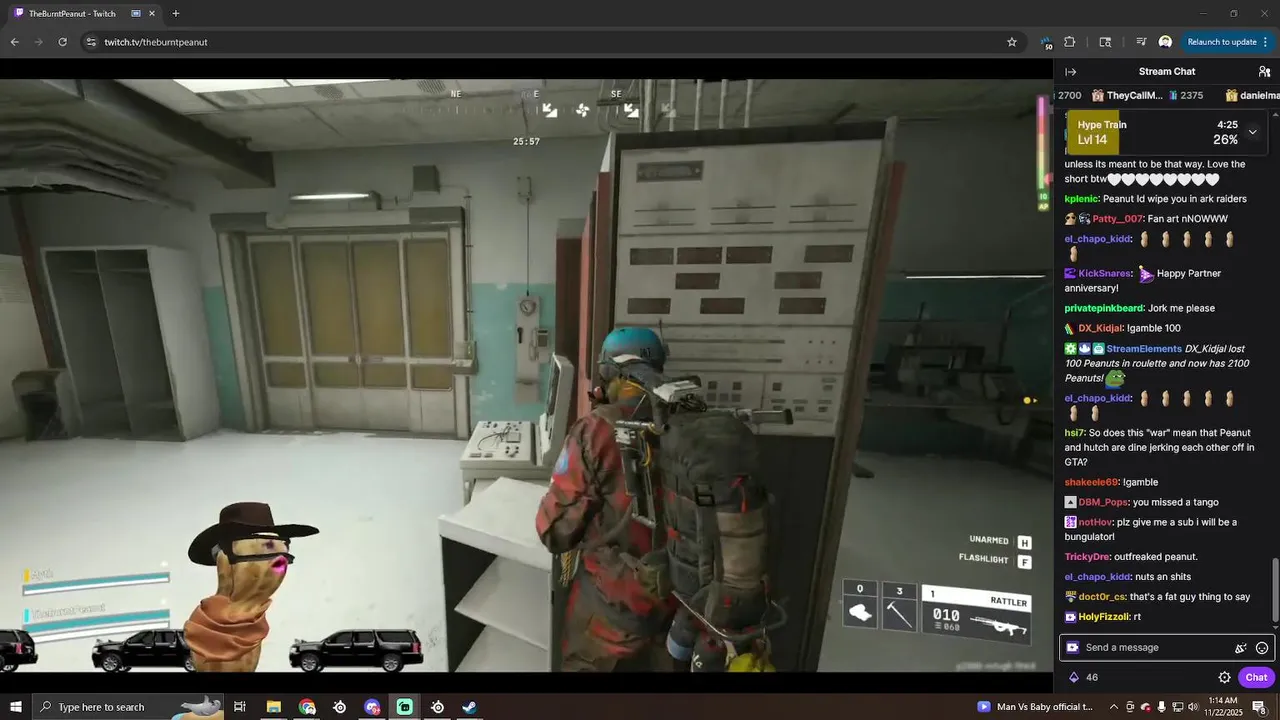Image resolution: width=1280 pixels, height=720 pixels.
Task: Click username doct0r_cs in chat
Action: pos(1102,597)
